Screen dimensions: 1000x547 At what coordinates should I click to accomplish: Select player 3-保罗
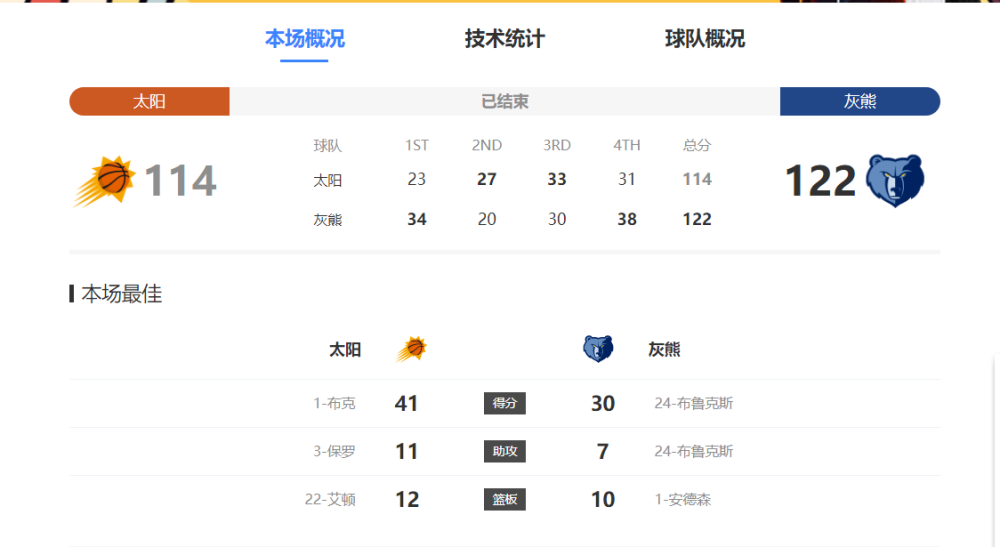pos(334,451)
